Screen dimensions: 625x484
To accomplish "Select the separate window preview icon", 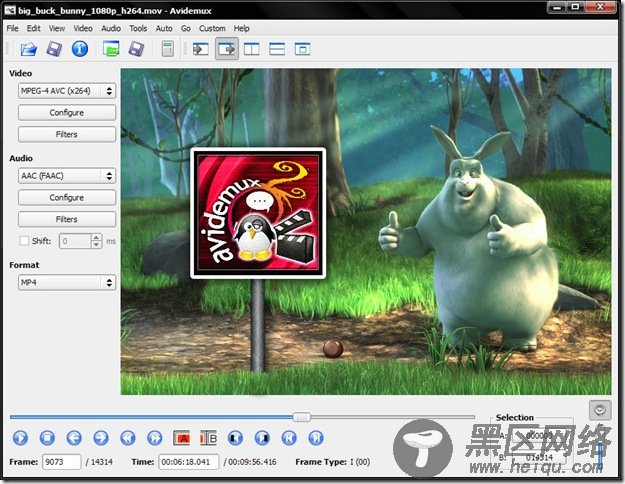I will point(302,49).
